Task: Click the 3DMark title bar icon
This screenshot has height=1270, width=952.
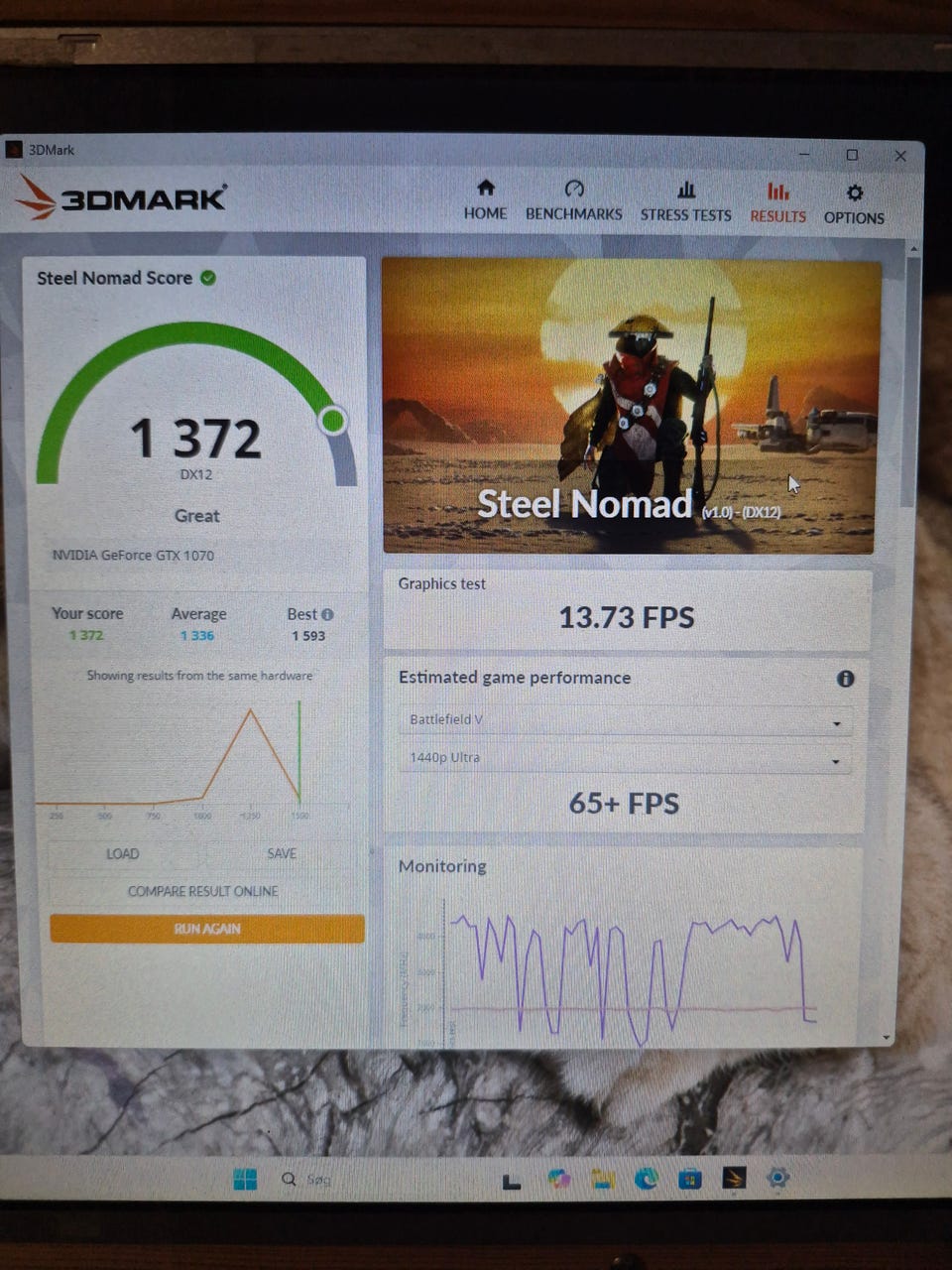Action: click(x=14, y=150)
